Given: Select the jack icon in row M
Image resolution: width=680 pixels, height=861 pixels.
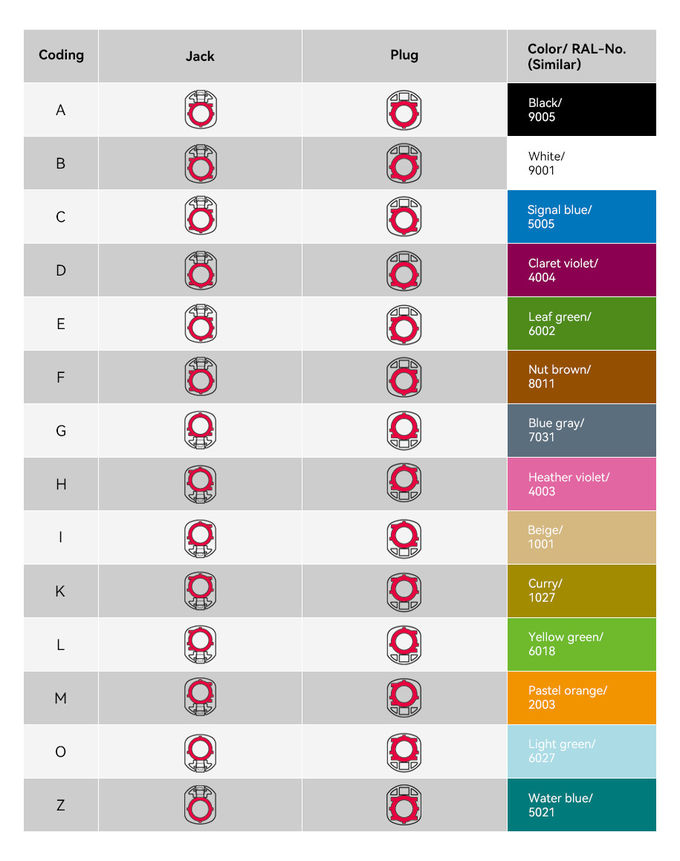Looking at the screenshot, I should click(x=200, y=698).
